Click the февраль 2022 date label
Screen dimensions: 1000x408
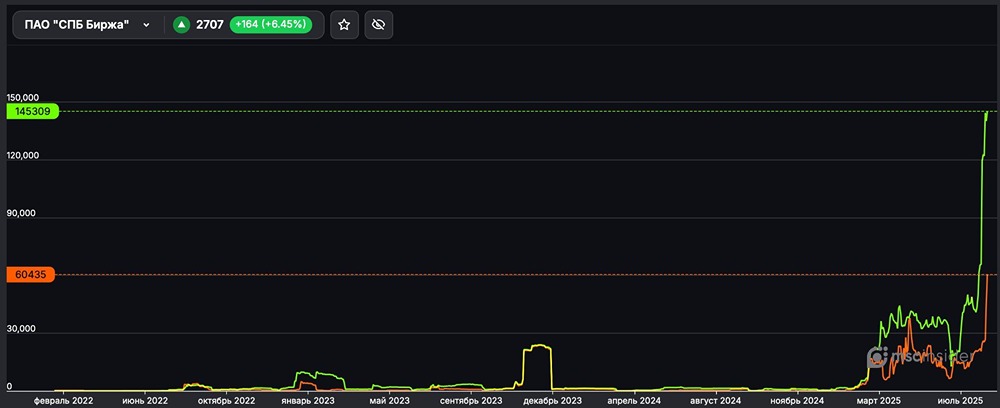(x=64, y=400)
